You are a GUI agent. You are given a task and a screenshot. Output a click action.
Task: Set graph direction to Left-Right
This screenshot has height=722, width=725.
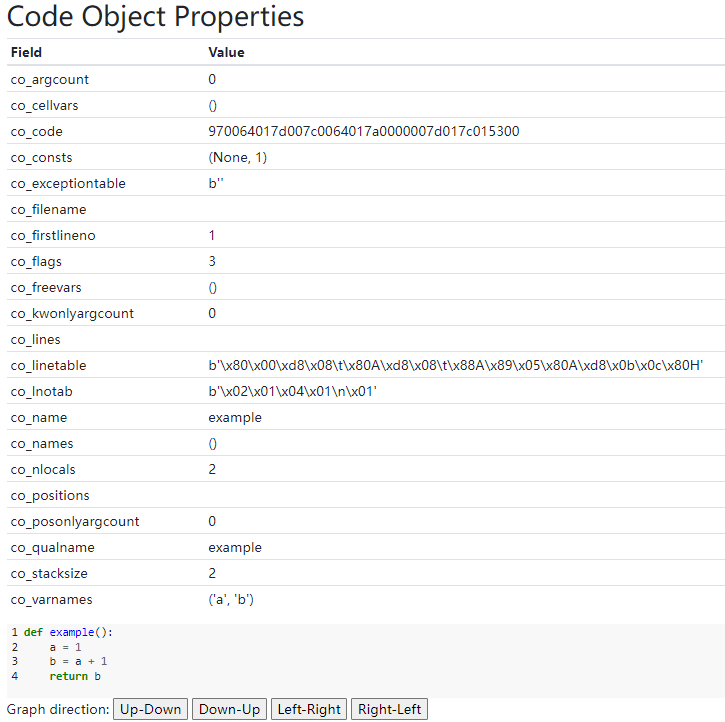click(309, 709)
